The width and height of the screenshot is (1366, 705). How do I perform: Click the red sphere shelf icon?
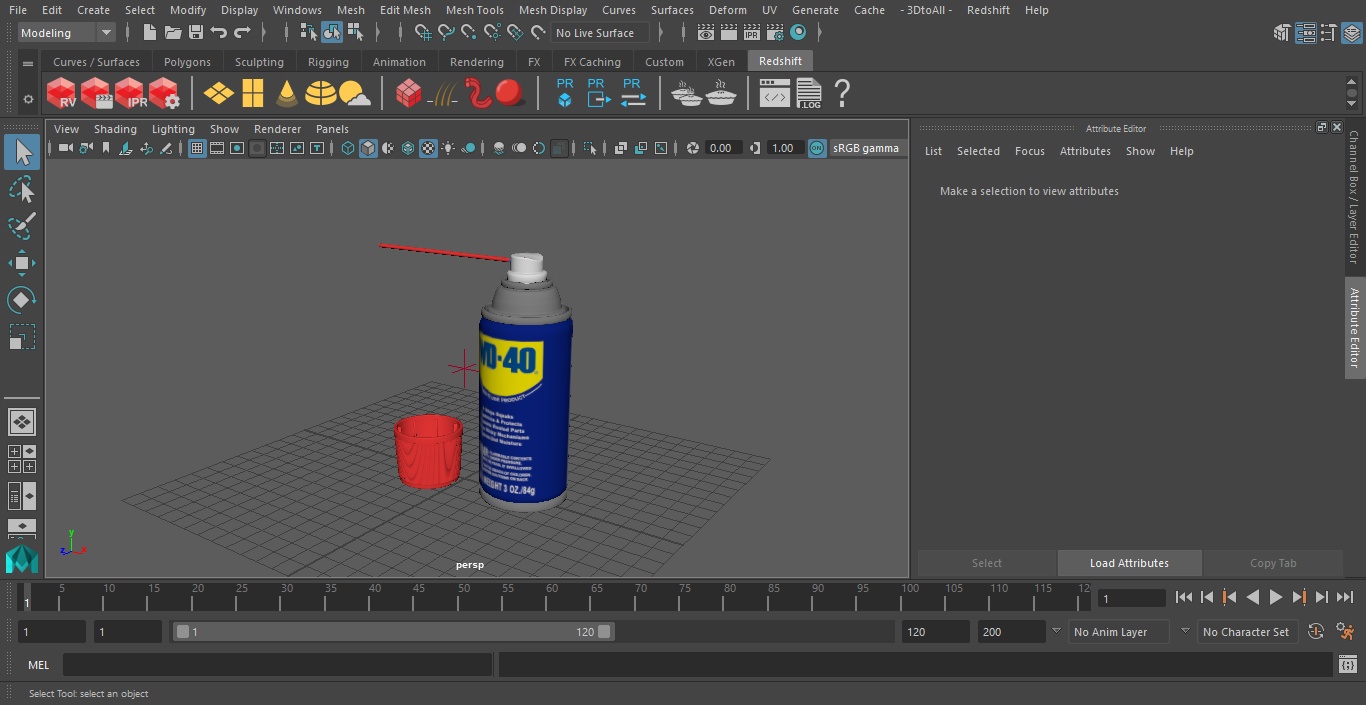tap(510, 94)
